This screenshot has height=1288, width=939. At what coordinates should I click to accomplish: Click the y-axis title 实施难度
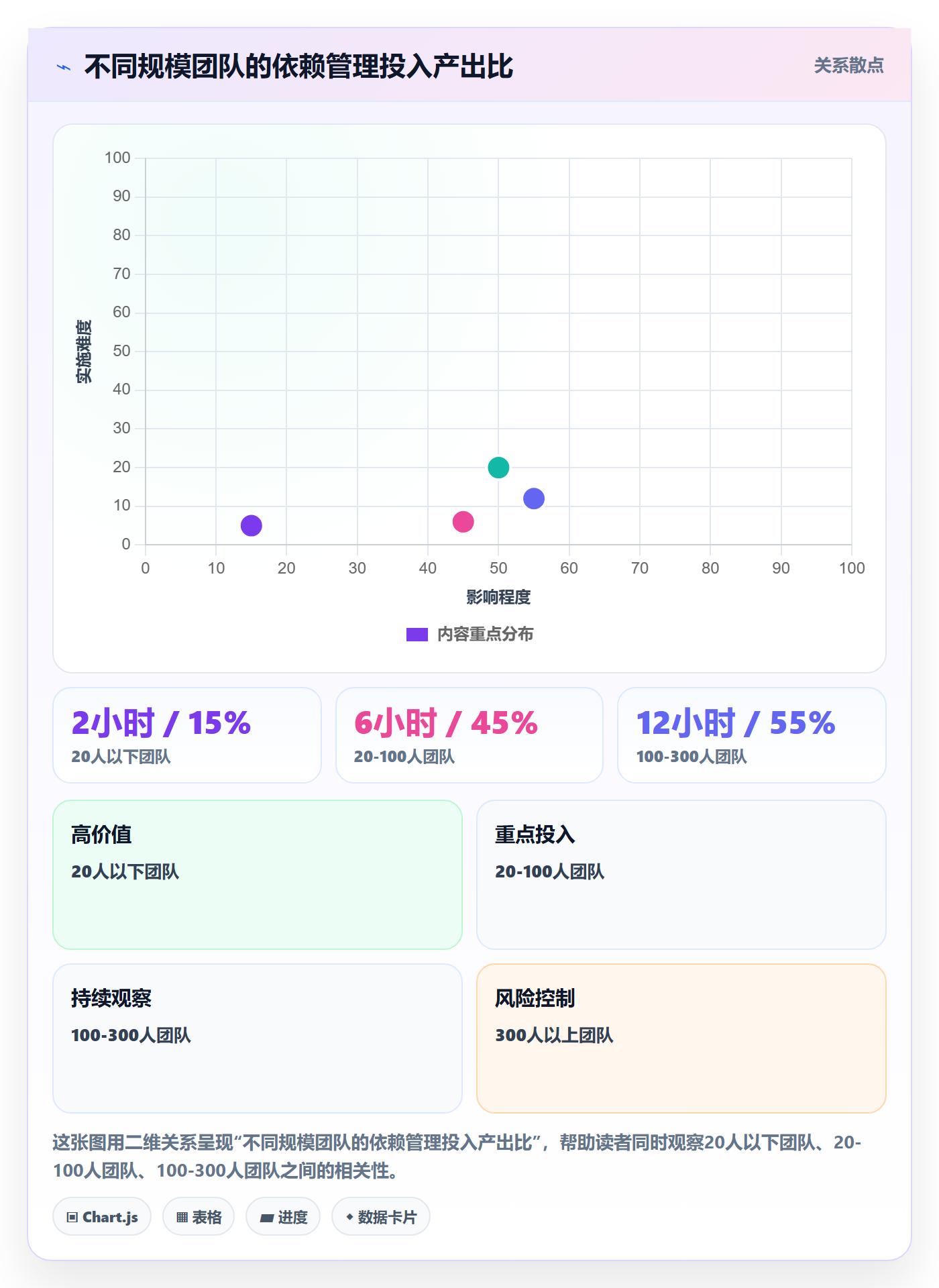(84, 352)
